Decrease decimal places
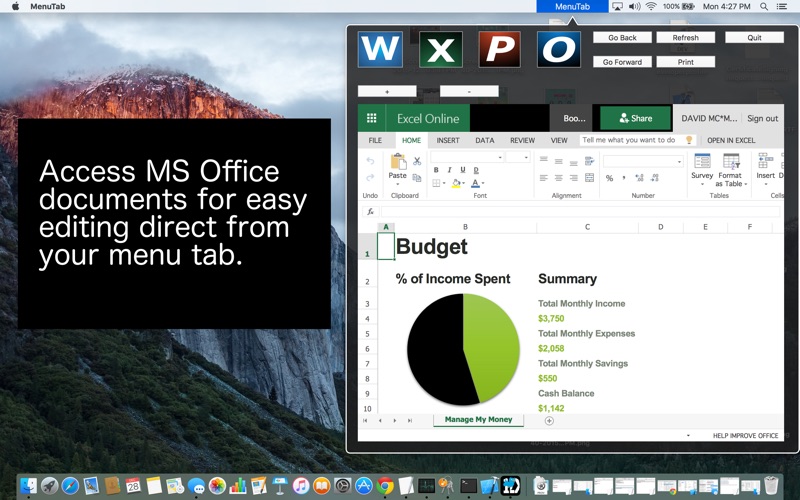 [655, 178]
